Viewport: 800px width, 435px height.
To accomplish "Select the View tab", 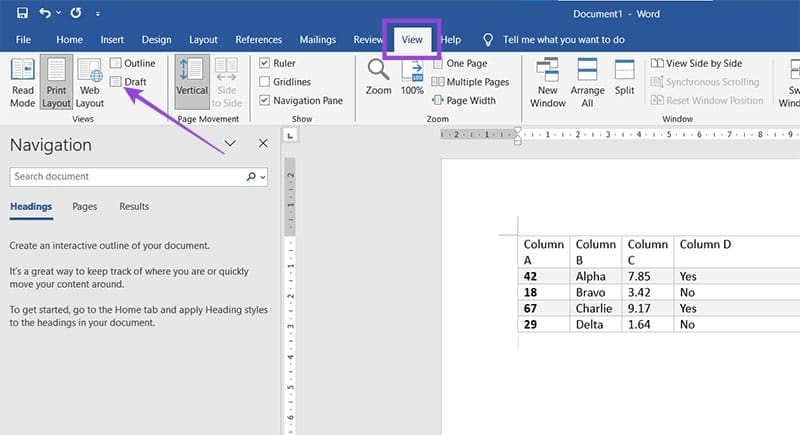I will click(412, 39).
